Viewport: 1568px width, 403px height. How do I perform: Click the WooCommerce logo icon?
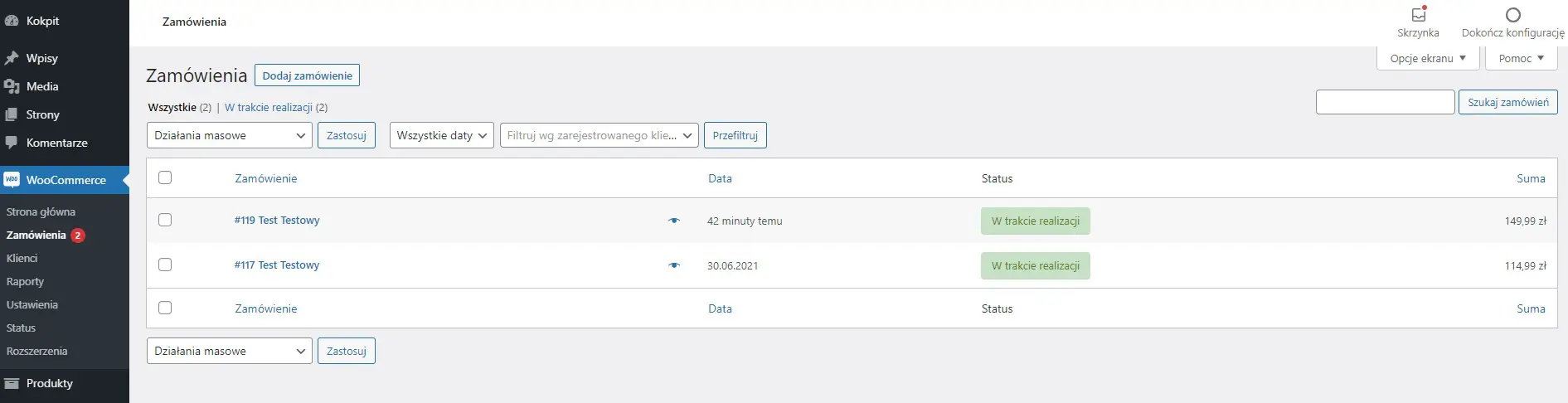(12, 180)
